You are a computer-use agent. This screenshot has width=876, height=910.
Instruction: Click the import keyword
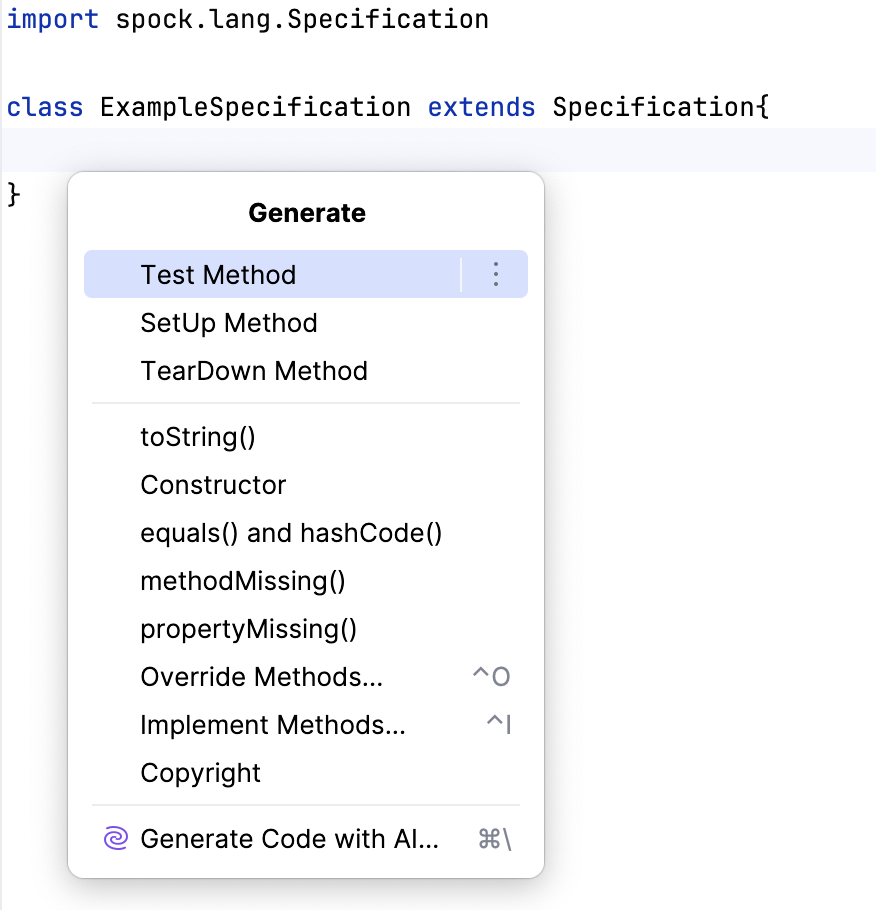52,18
